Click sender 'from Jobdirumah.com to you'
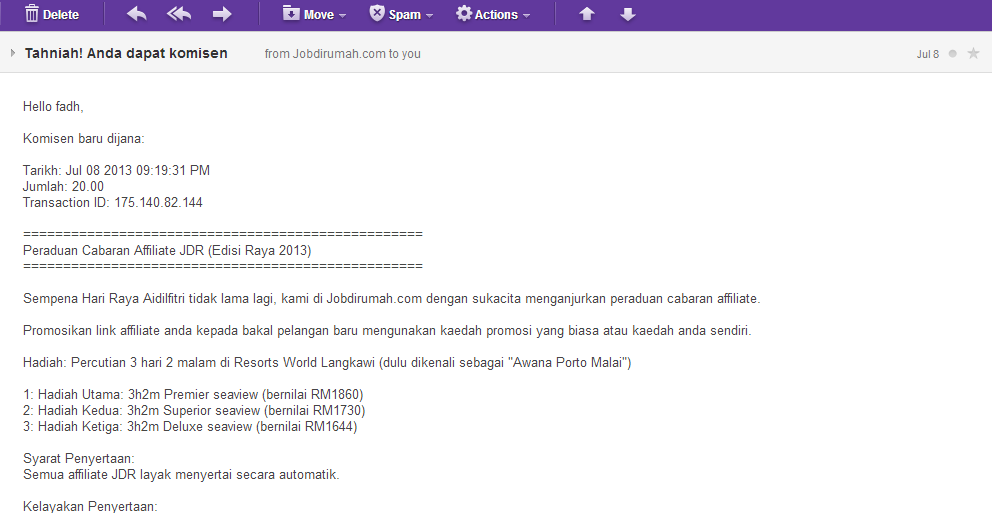The height and width of the screenshot is (513, 992). click(x=342, y=54)
